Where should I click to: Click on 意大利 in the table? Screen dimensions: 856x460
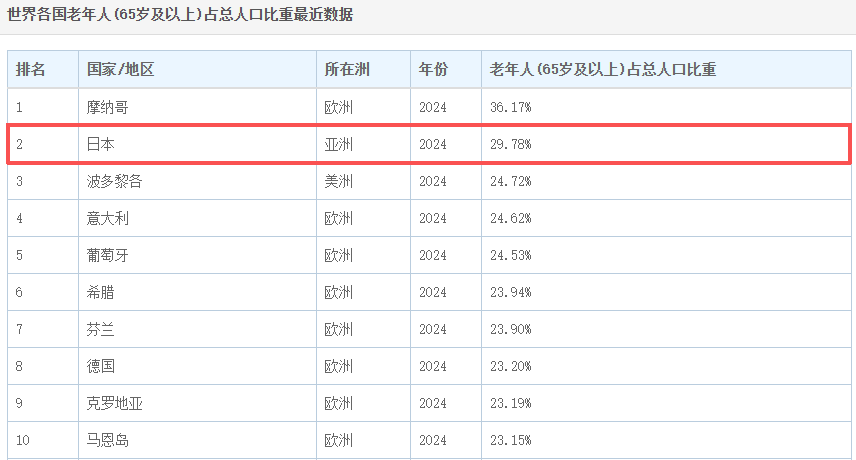point(108,218)
